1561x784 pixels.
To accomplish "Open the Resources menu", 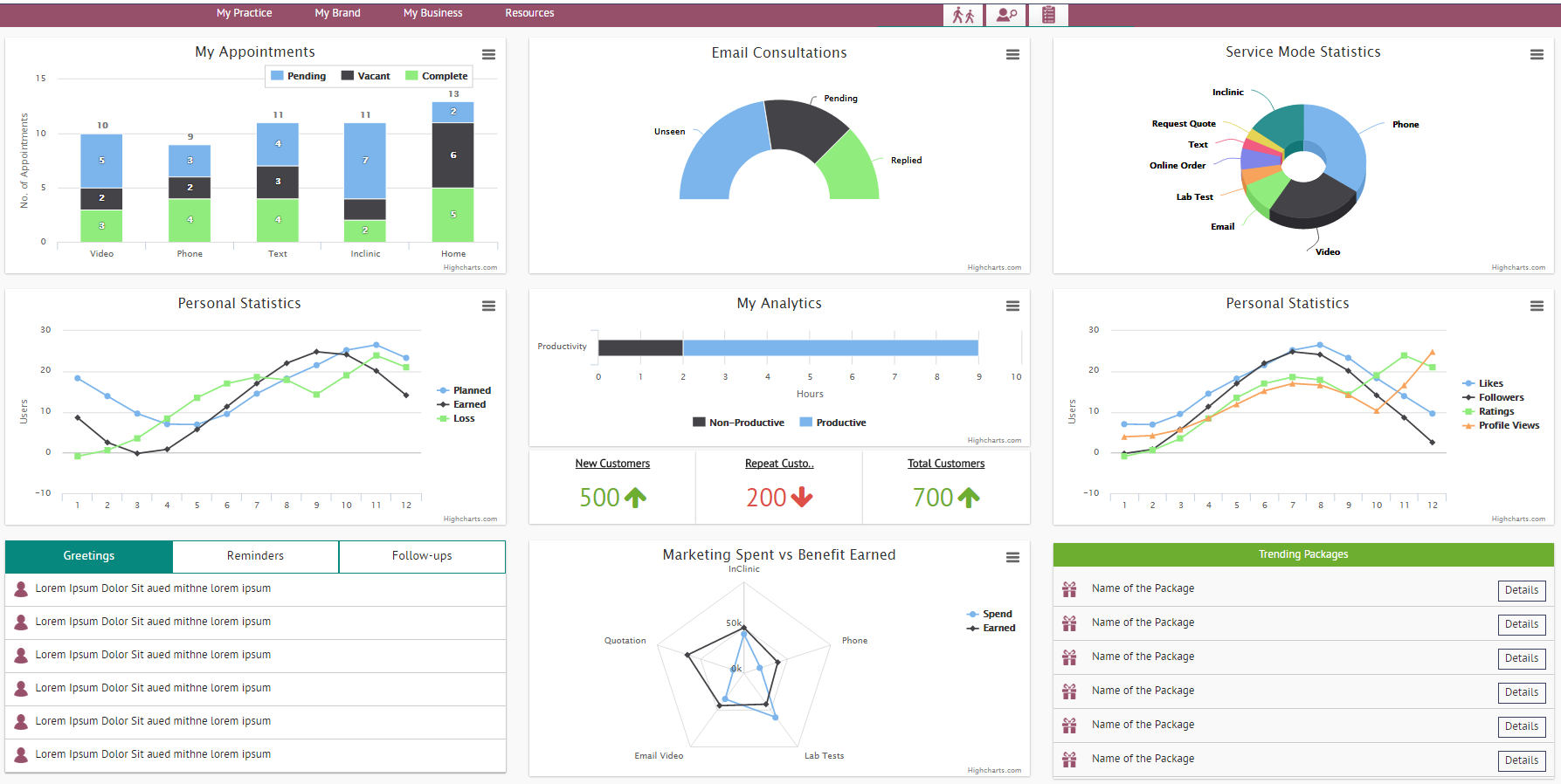I will [x=530, y=13].
